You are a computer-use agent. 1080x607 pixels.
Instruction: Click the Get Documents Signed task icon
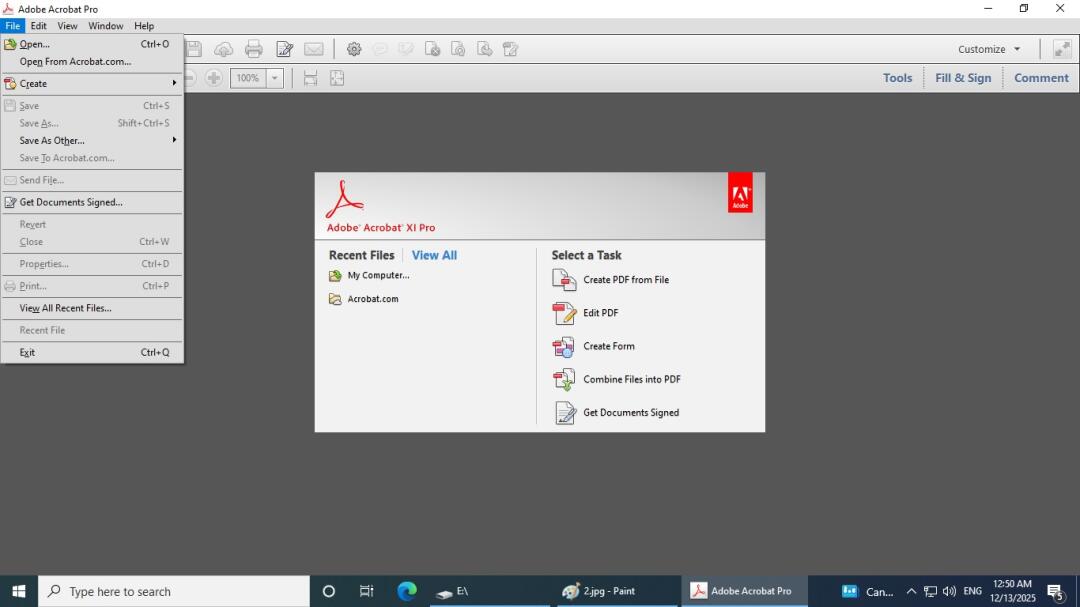[x=565, y=413]
